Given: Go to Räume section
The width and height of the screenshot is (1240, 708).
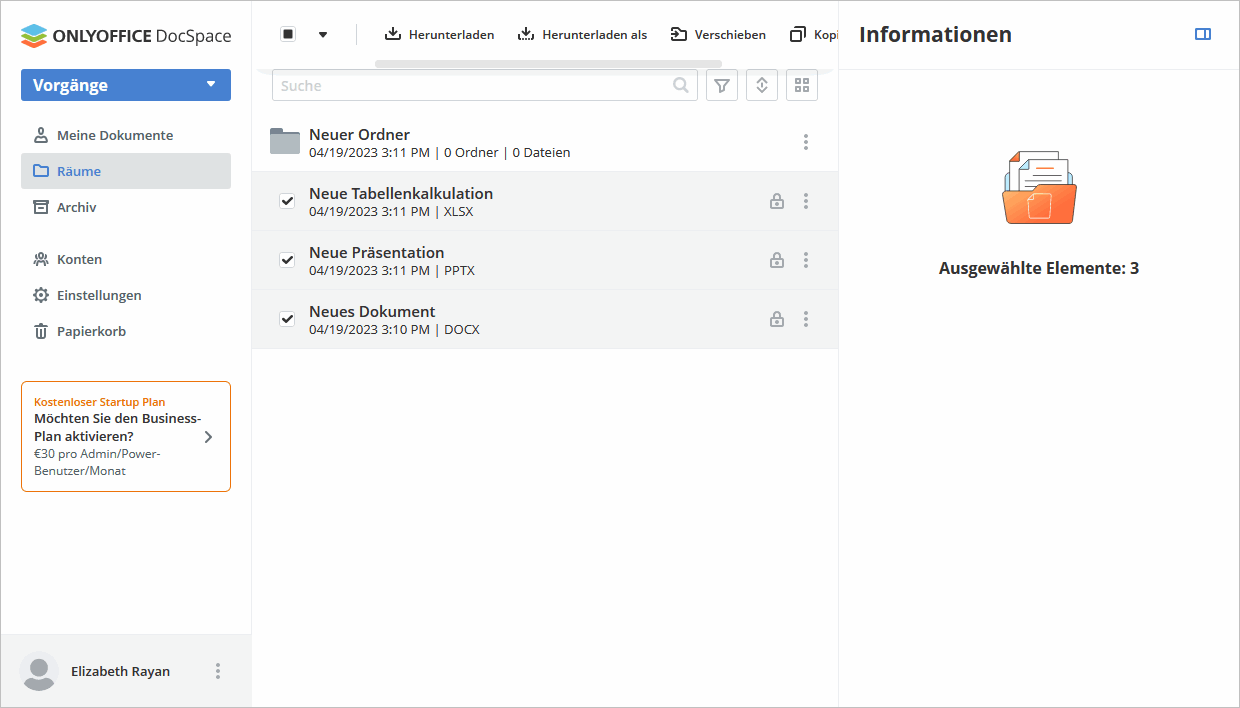Looking at the screenshot, I should (126, 171).
